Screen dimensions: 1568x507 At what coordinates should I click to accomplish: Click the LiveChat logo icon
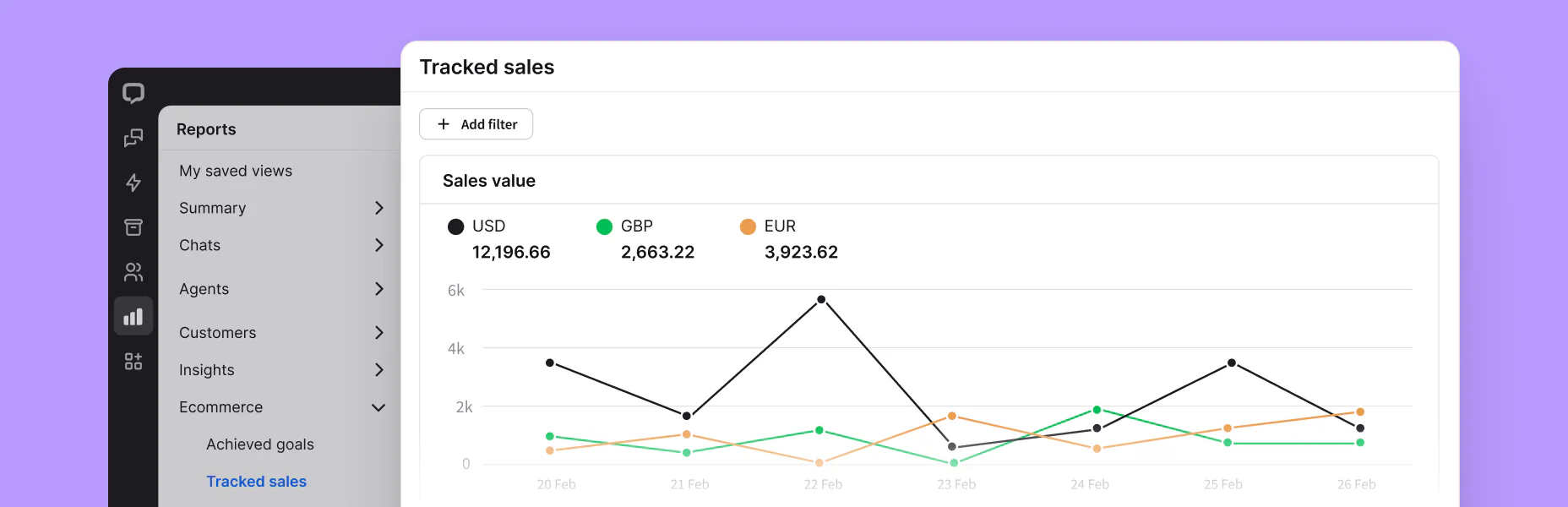click(133, 93)
